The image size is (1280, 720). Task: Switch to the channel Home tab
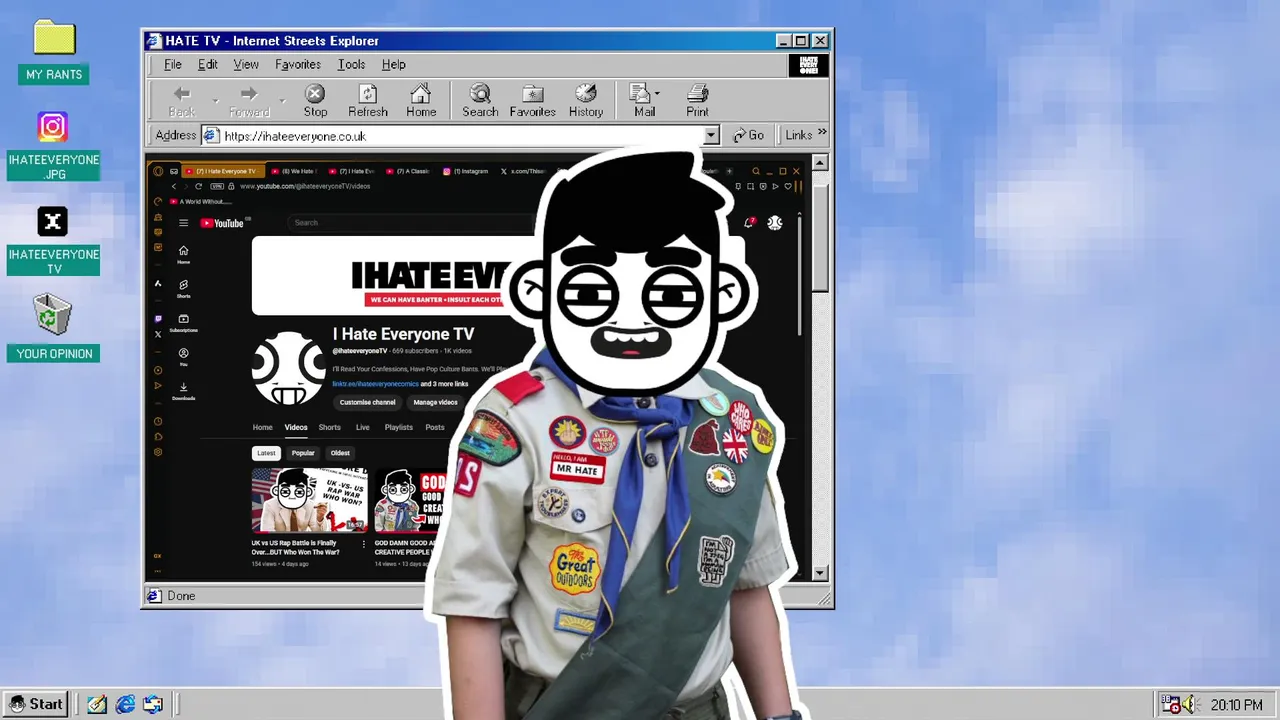(262, 427)
